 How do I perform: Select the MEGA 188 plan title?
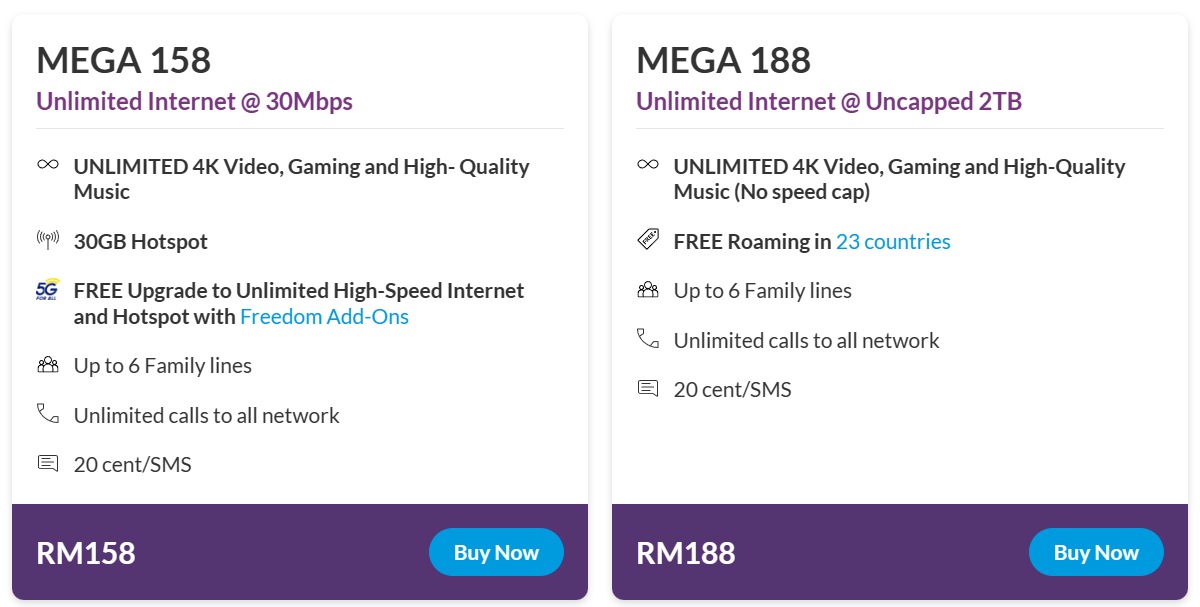(x=723, y=61)
